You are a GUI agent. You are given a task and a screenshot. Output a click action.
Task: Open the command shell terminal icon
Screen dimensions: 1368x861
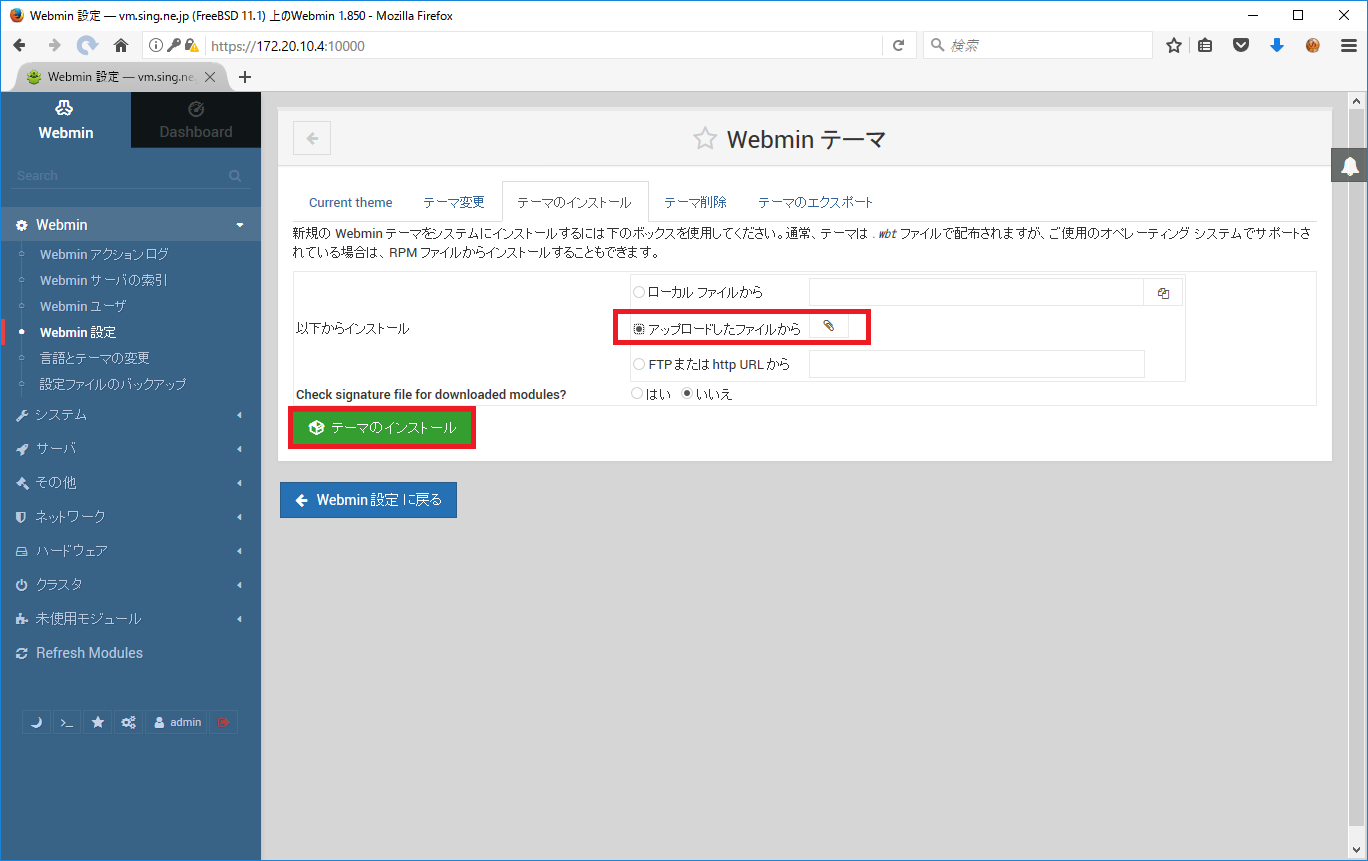[66, 722]
